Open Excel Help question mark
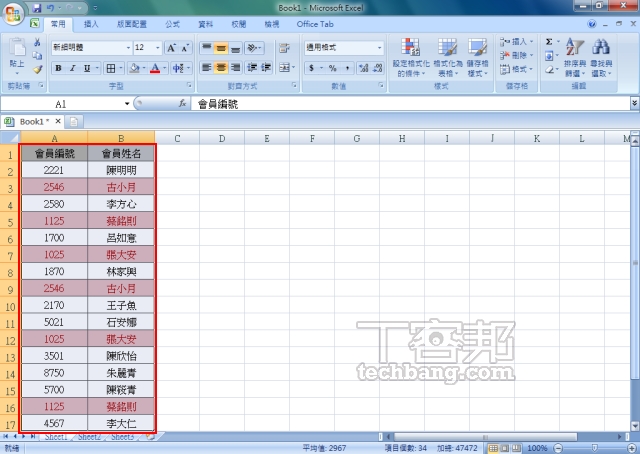 coord(591,24)
